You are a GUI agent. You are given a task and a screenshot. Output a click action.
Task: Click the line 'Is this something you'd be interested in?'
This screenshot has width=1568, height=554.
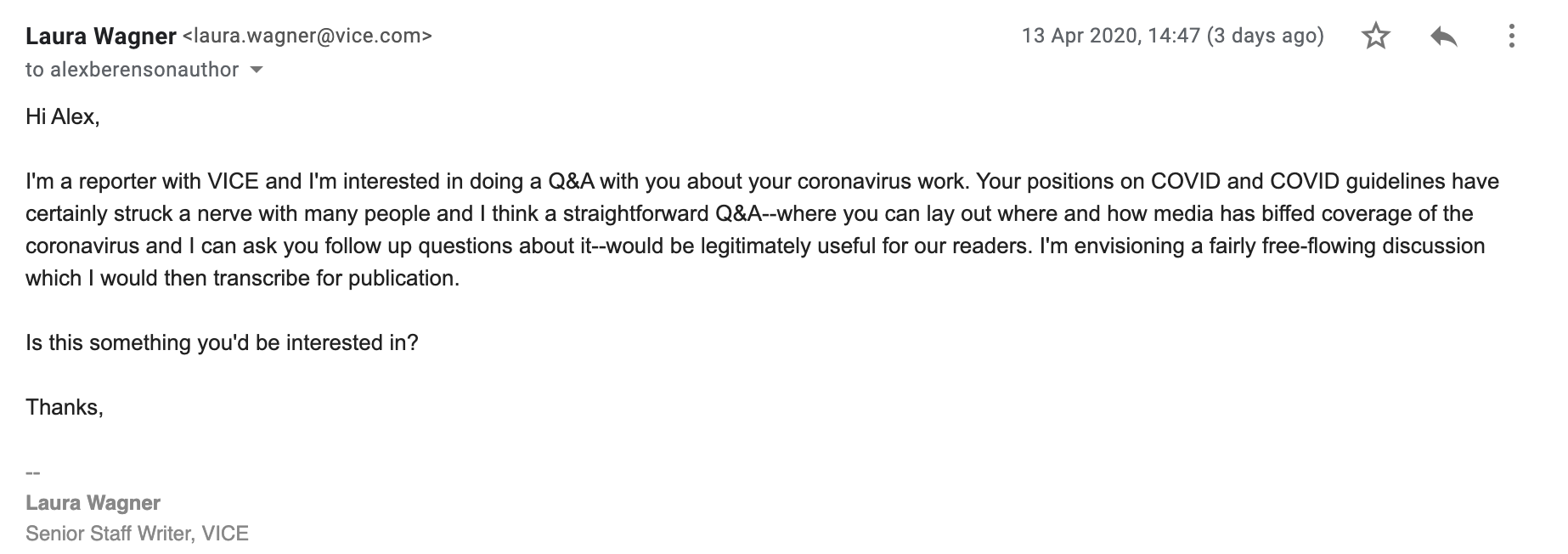coord(222,342)
